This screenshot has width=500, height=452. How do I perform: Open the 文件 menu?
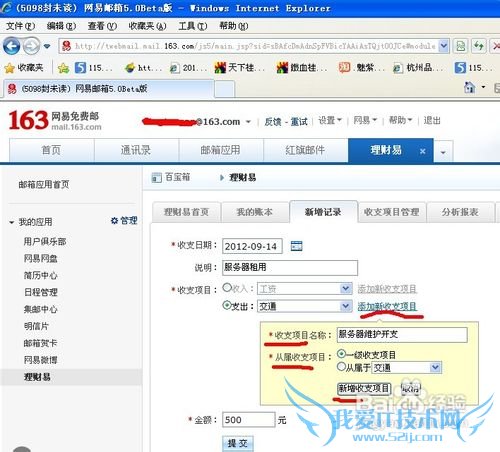tap(20, 26)
